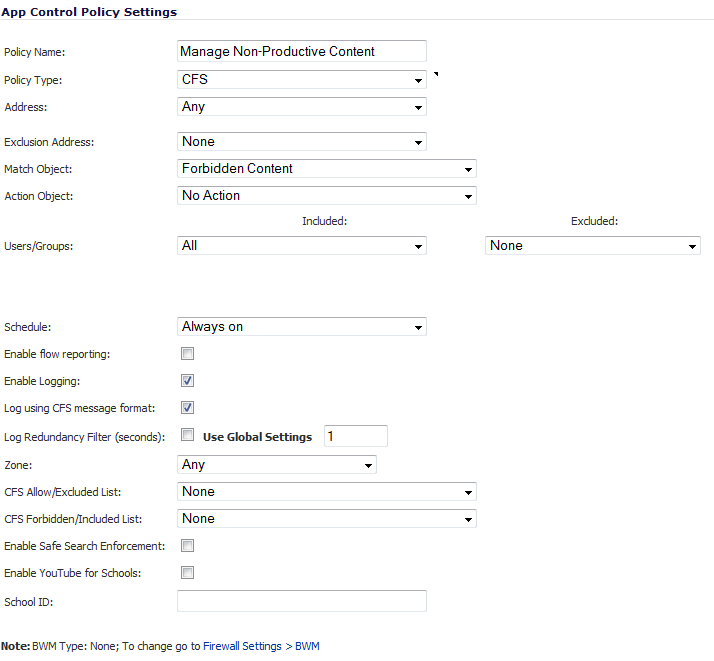Uncheck the Enable Logging checkbox
The height and width of the screenshot is (661, 714).
click(x=187, y=381)
